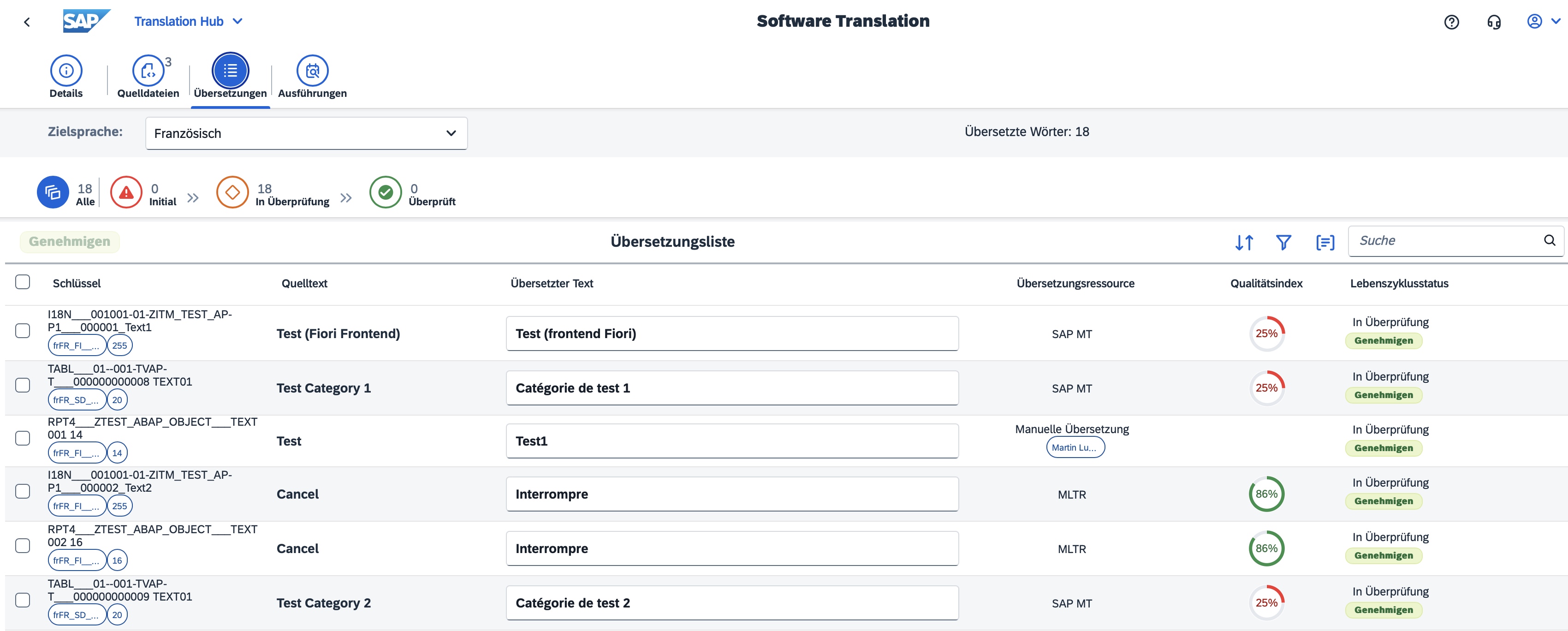This screenshot has width=1568, height=631.
Task: Click the Übersetzter Text column header
Action: click(552, 283)
